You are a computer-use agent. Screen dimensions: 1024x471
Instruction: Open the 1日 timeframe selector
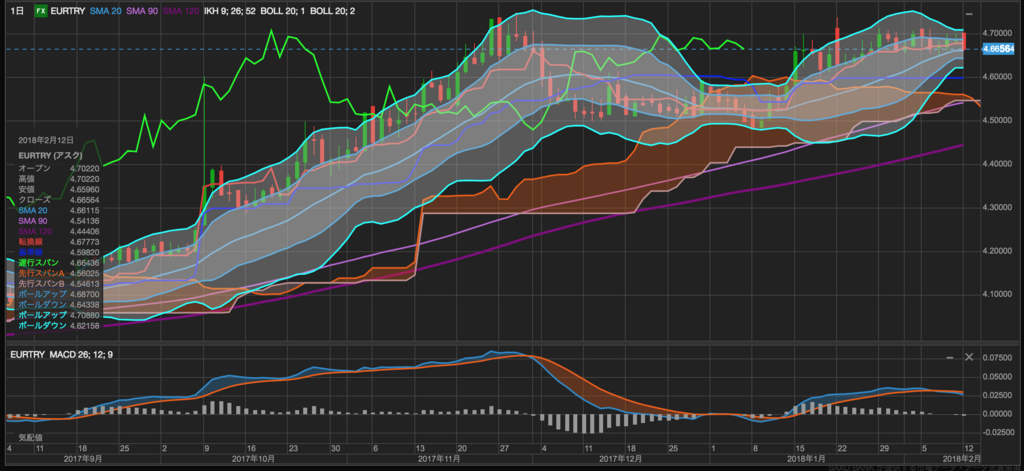(x=18, y=11)
